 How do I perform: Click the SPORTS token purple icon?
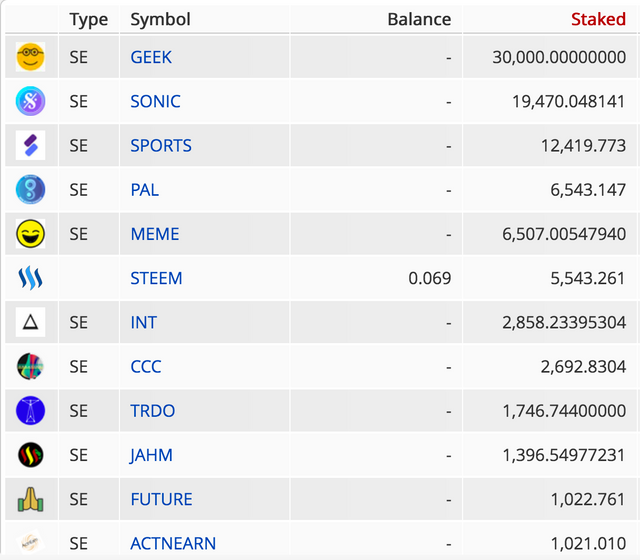click(30, 145)
